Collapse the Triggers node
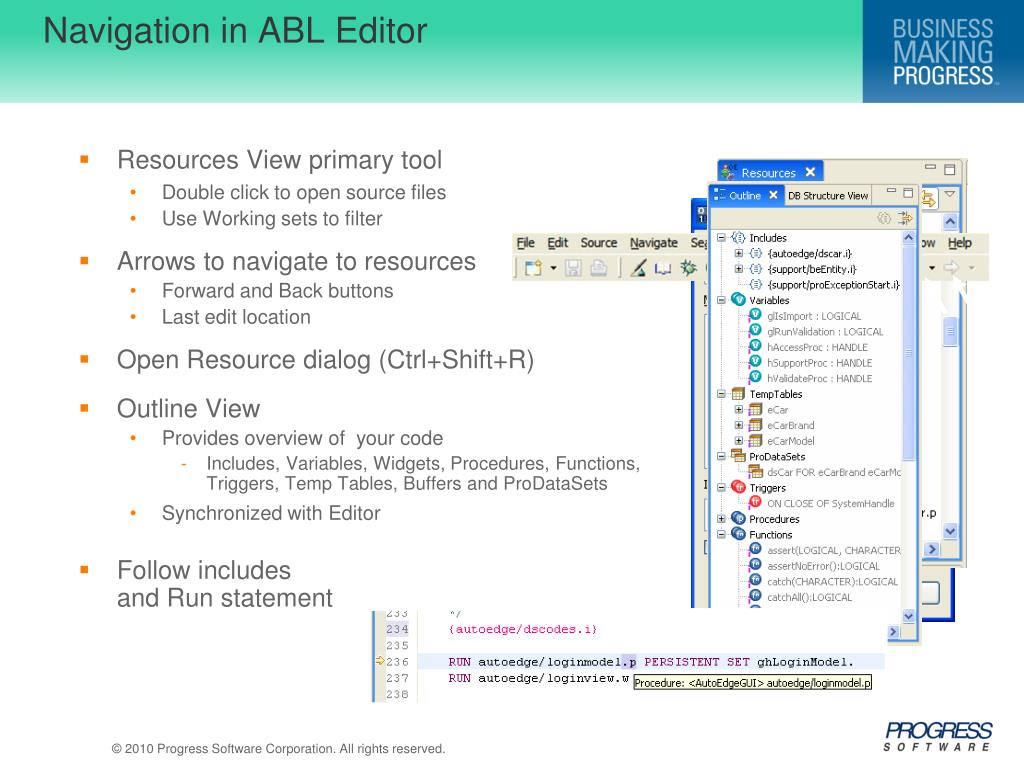This screenshot has height=768, width=1024. tap(721, 488)
